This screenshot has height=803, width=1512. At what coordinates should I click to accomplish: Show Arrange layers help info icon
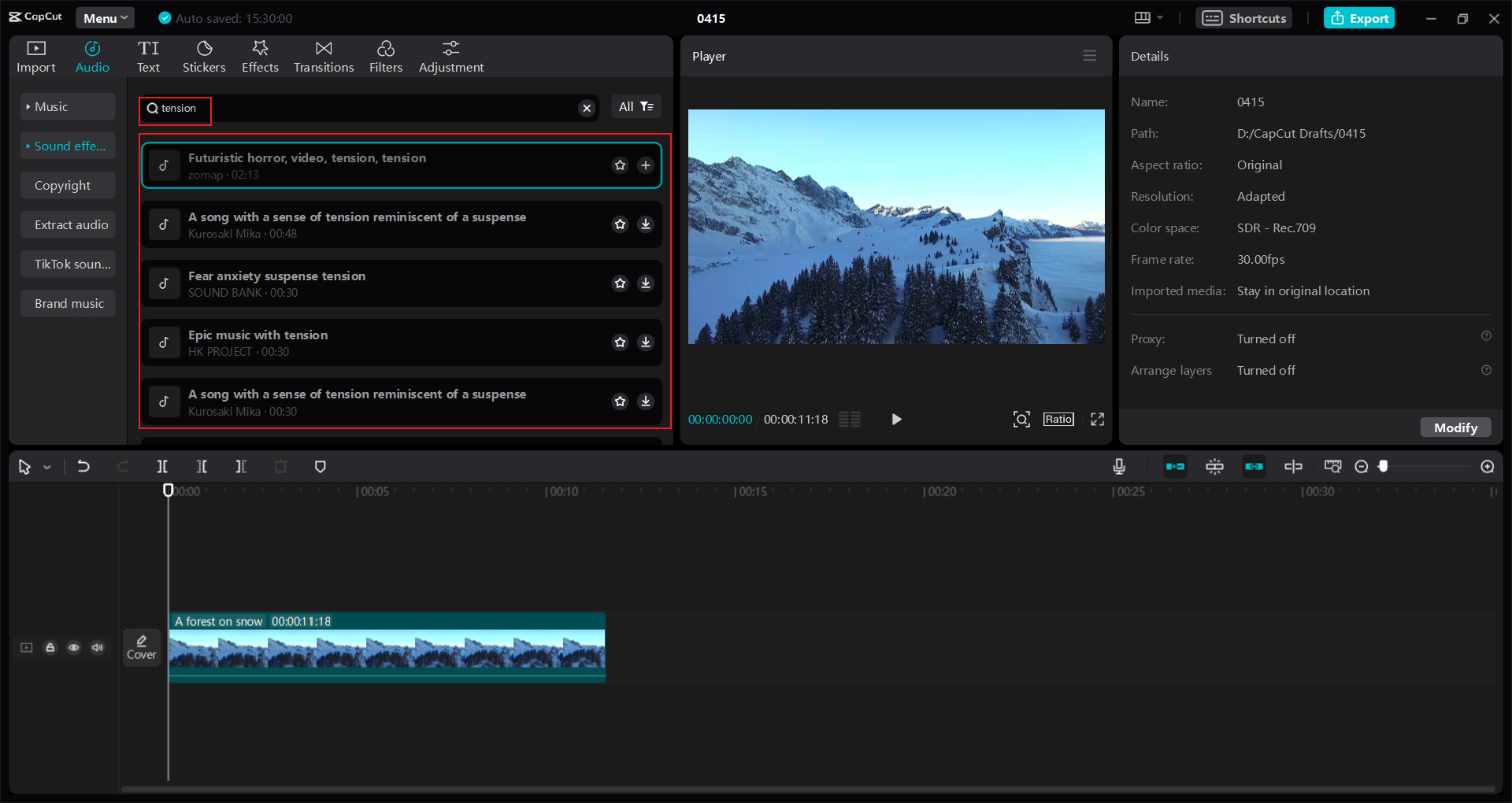1486,370
